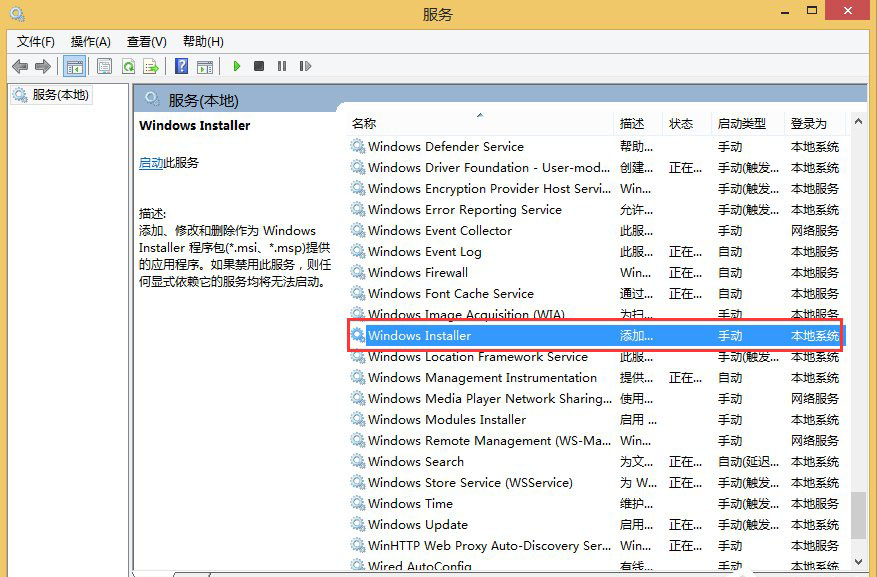
Task: Select the Windows Event Log service
Action: click(595, 252)
